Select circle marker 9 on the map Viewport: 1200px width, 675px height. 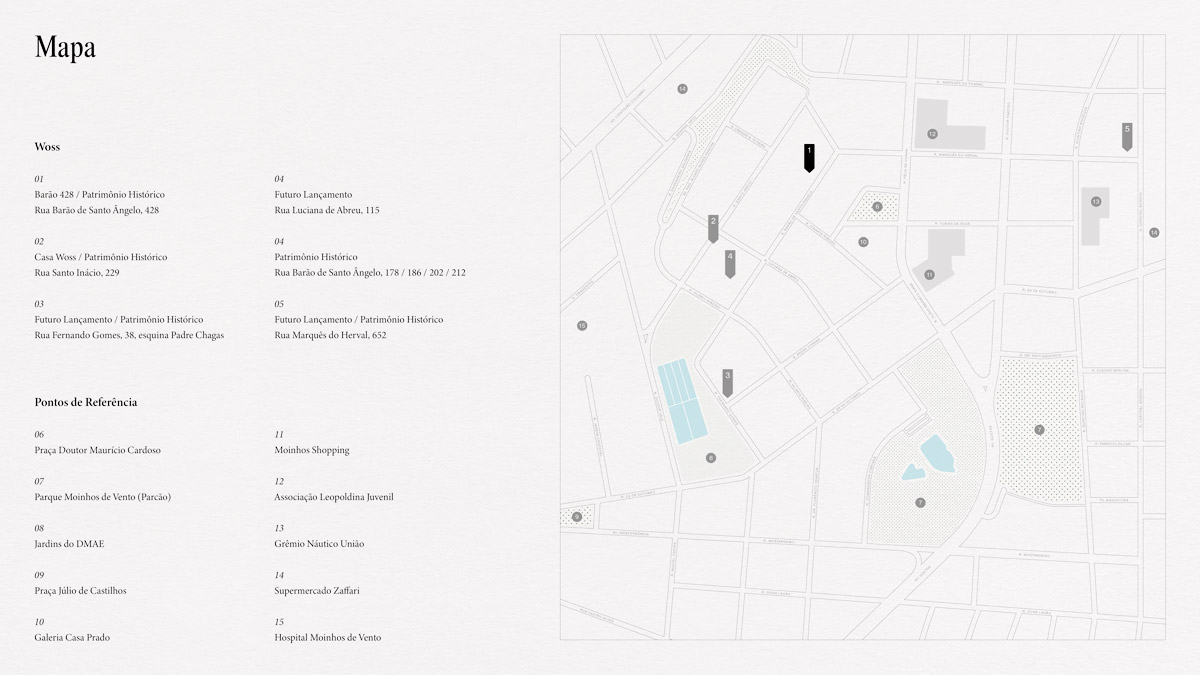[x=577, y=517]
